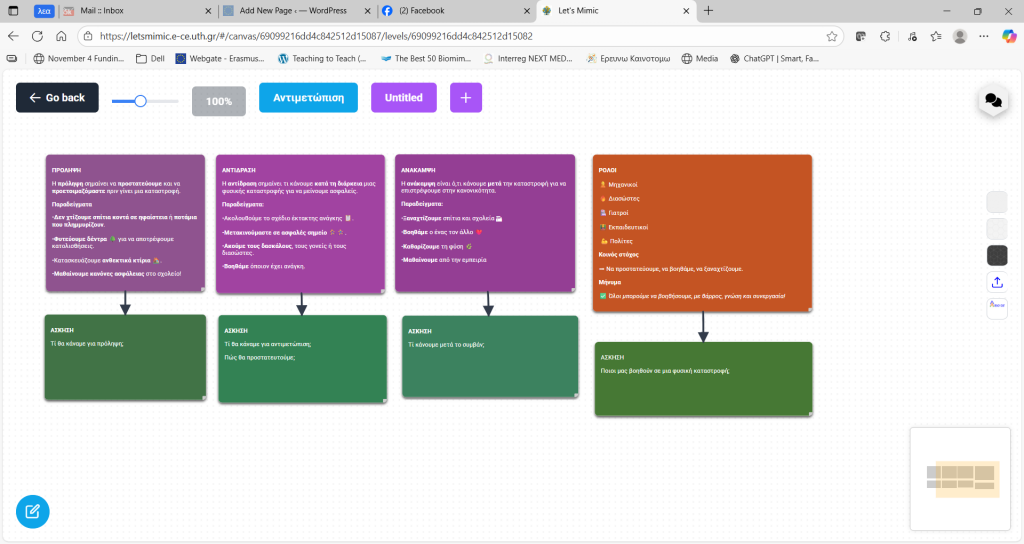
Task: Select the green card 'Τί κάνουμε μετά το συμβάν;'
Action: point(490,357)
